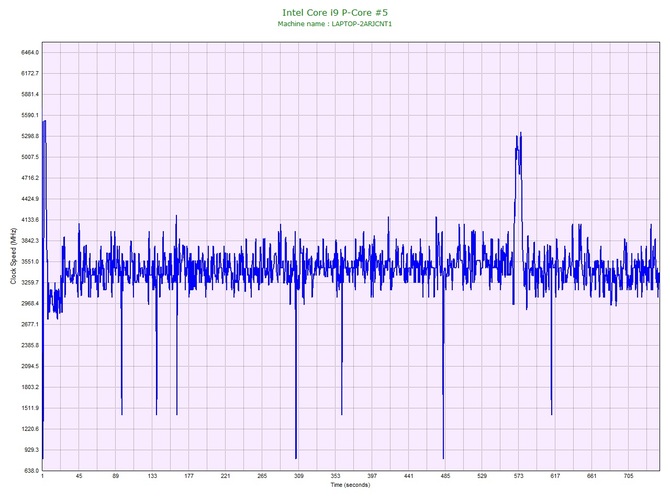Select the 2968.4 y-axis value

30,304
